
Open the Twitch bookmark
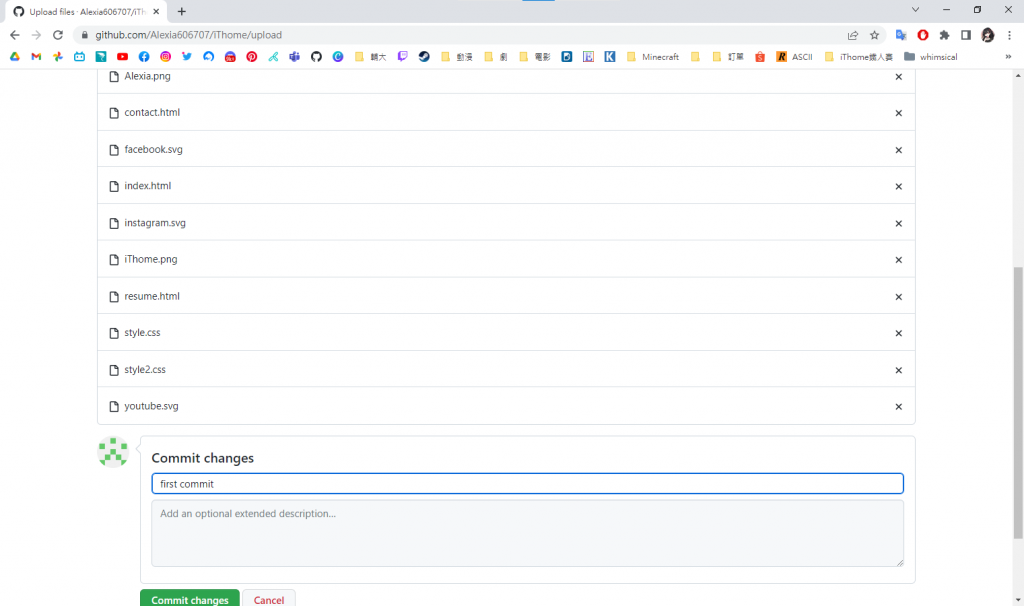402,57
